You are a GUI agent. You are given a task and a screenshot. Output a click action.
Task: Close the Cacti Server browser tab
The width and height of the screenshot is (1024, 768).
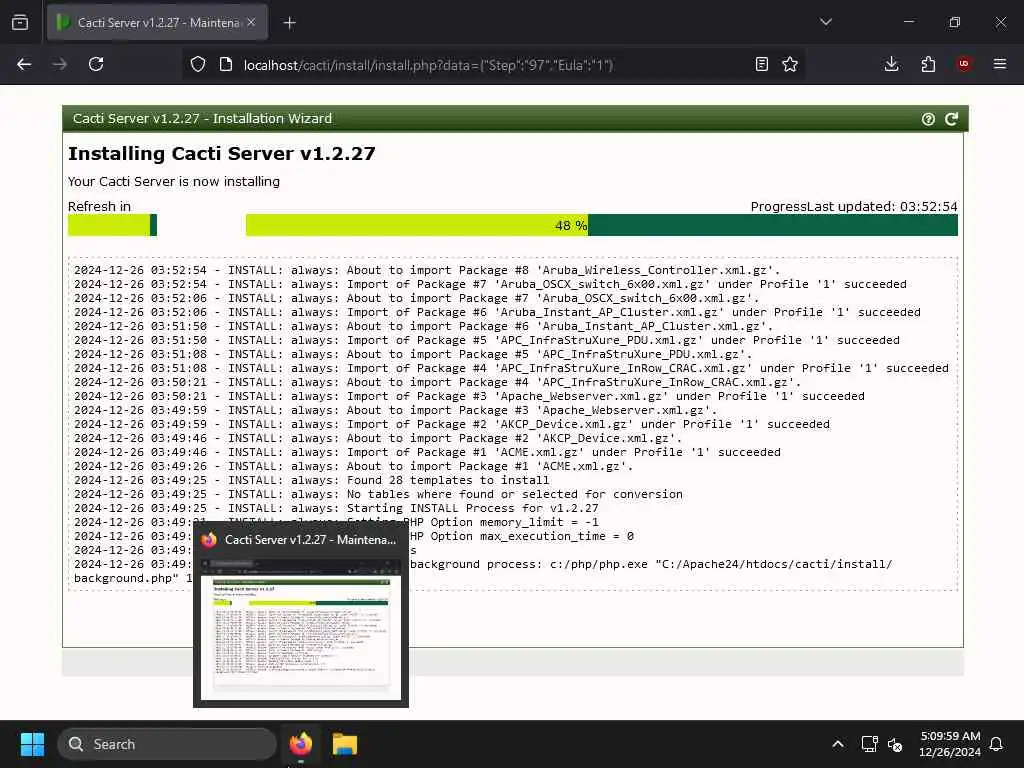(251, 23)
